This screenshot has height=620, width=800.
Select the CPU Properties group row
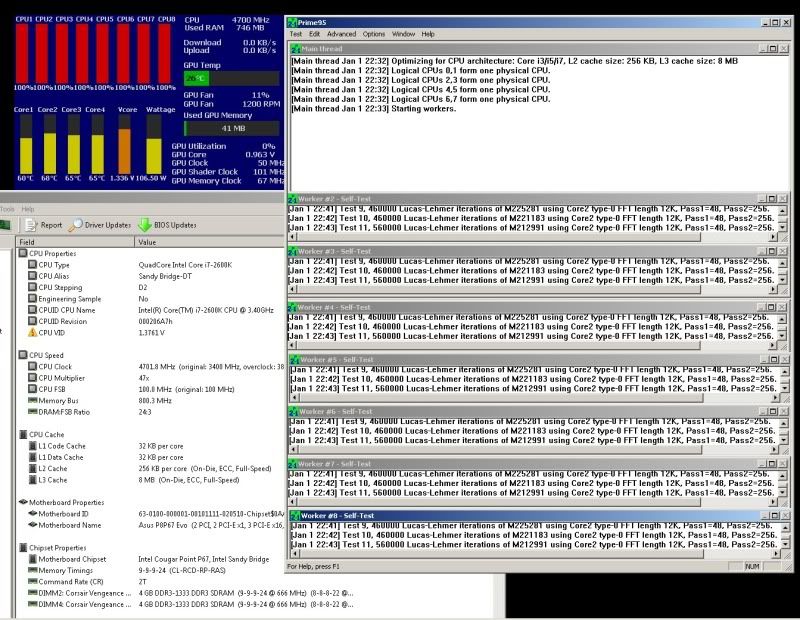tap(53, 254)
